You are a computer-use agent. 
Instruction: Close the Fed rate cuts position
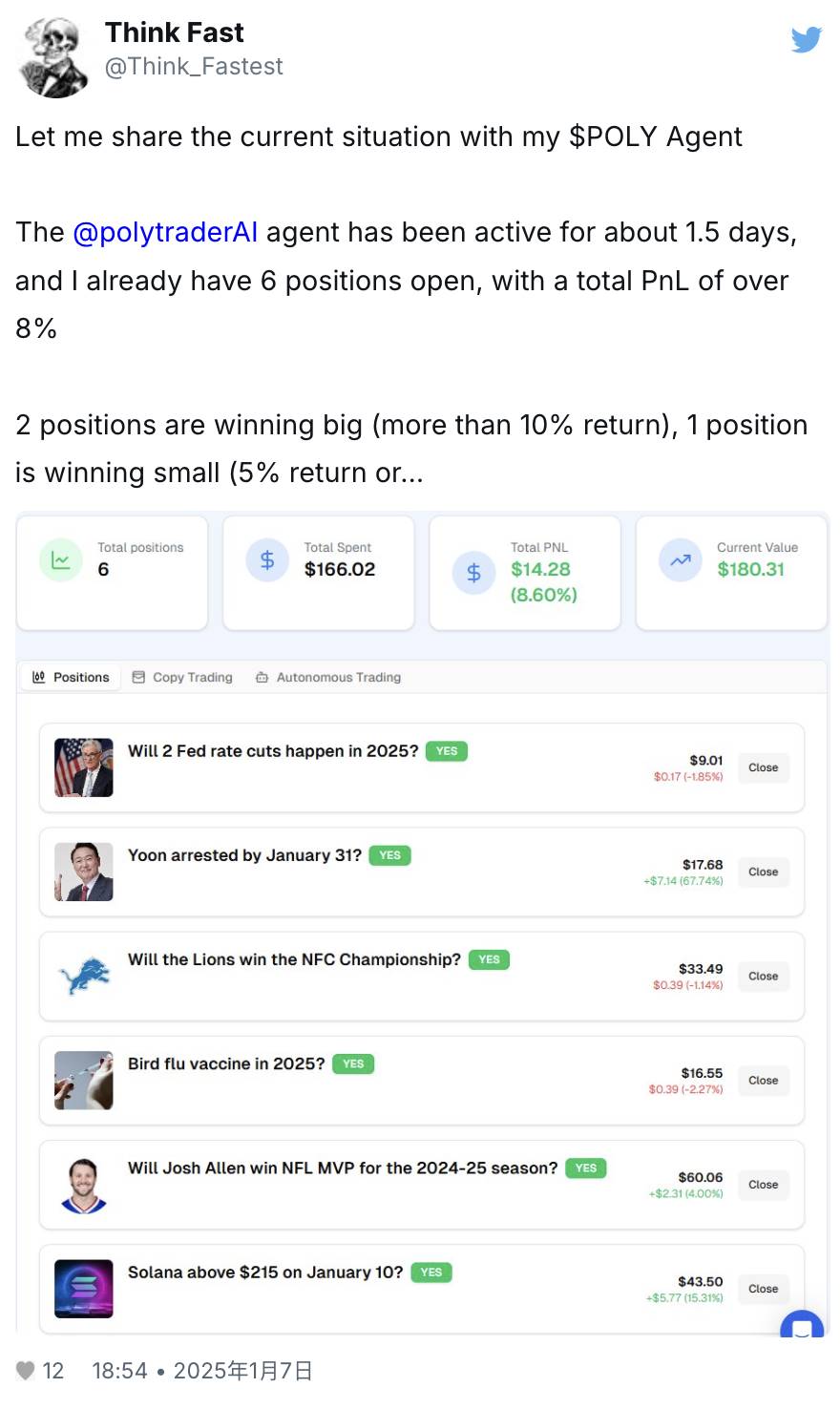[763, 768]
